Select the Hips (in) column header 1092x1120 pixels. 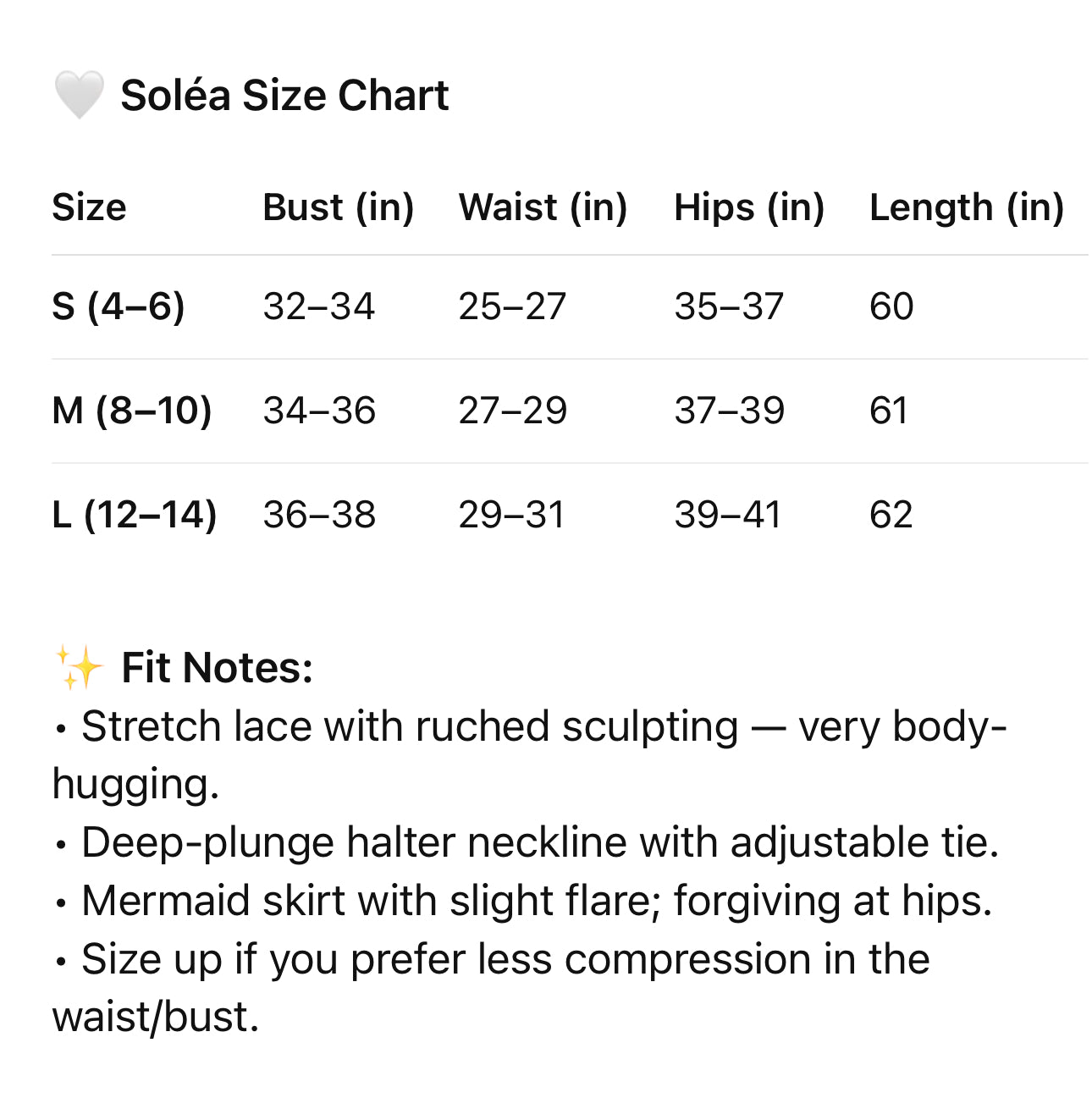click(748, 207)
